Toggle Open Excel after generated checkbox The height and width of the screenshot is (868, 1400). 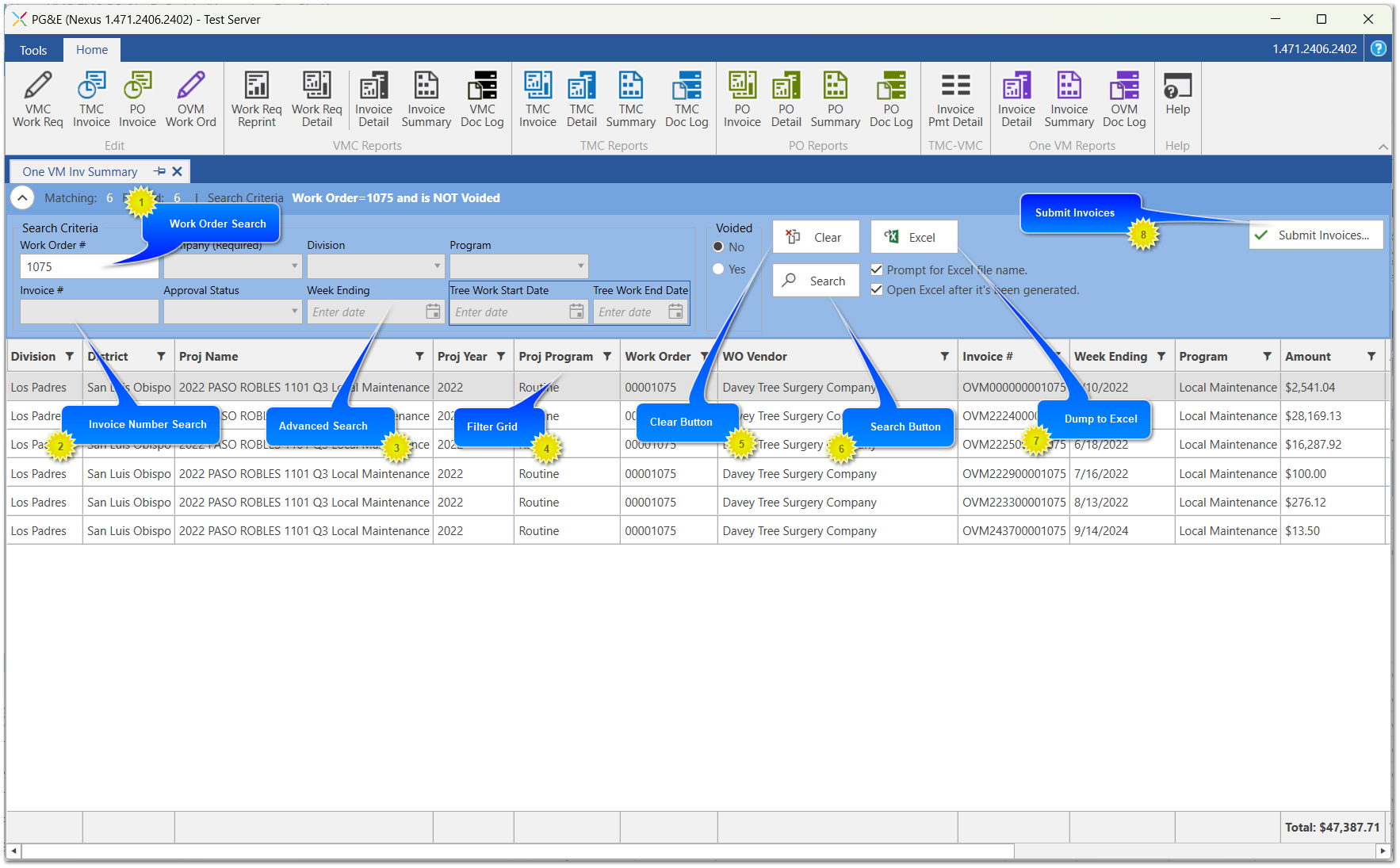point(877,290)
